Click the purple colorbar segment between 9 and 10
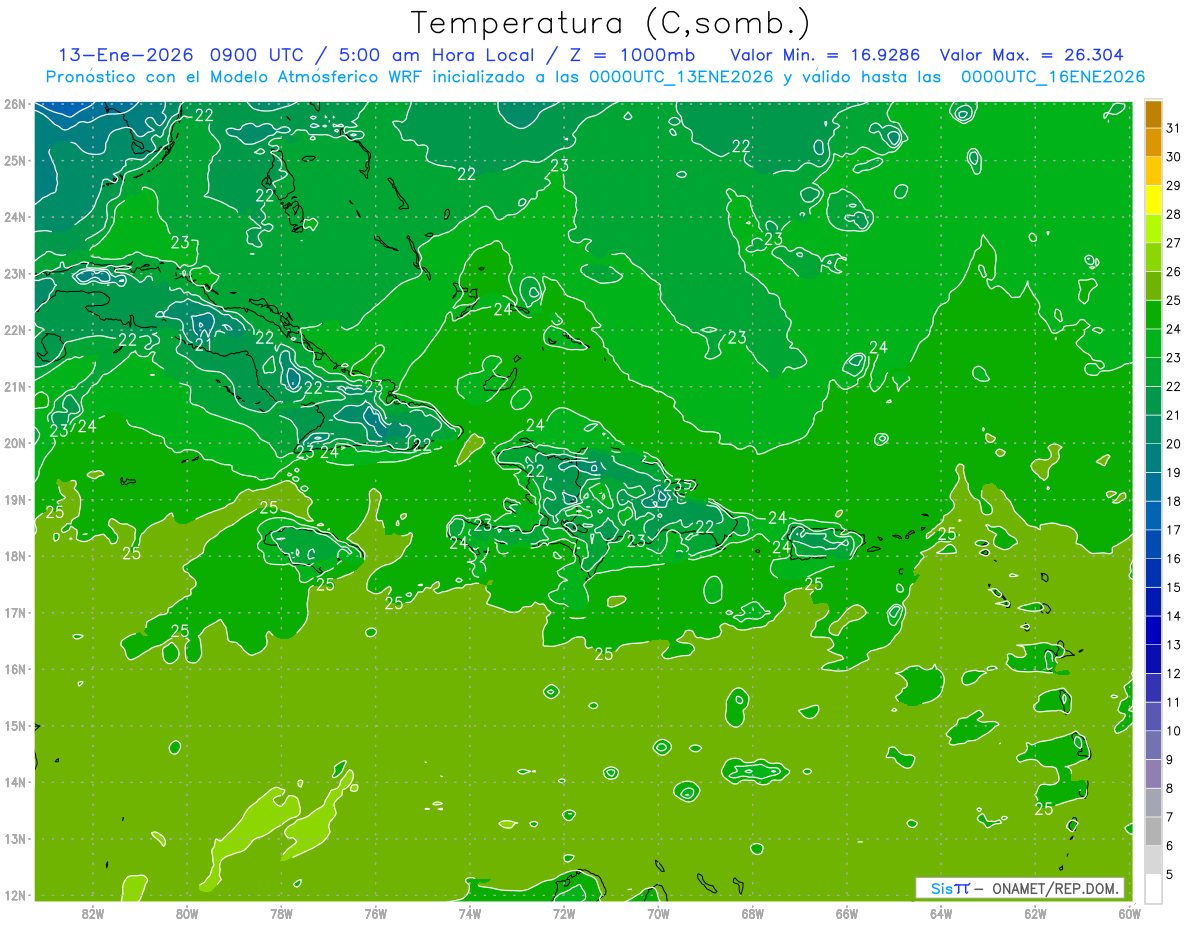The width and height of the screenshot is (1200, 927). 1153,745
